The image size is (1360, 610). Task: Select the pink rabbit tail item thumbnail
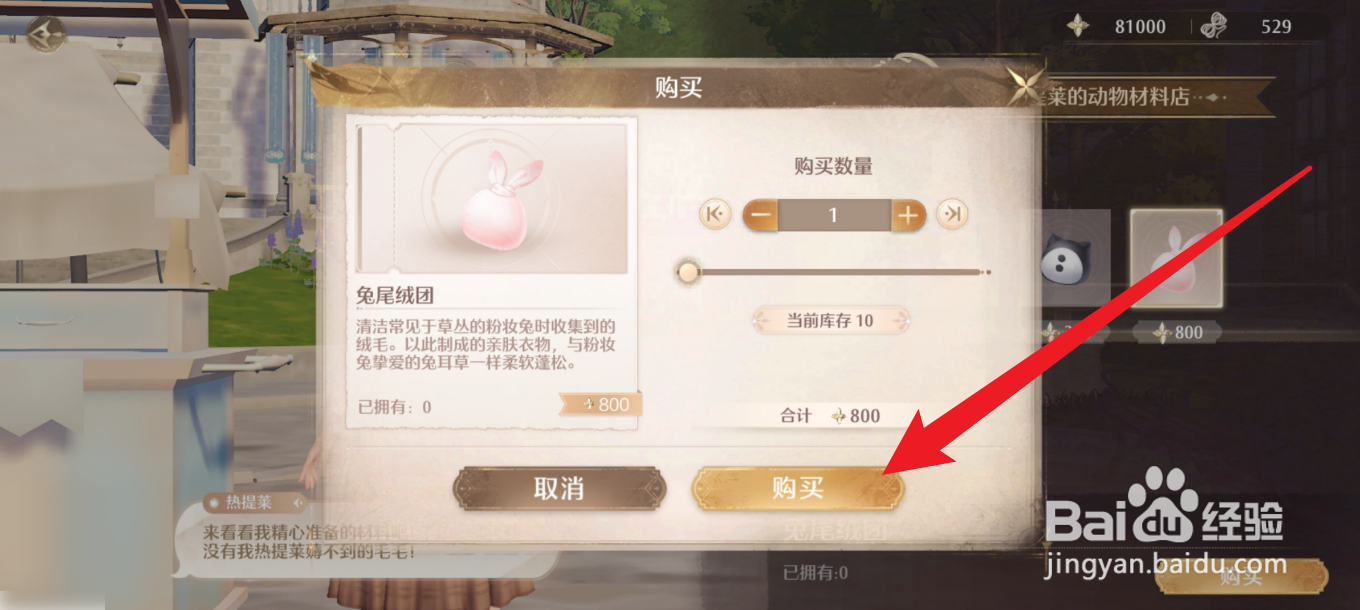[x=1176, y=258]
